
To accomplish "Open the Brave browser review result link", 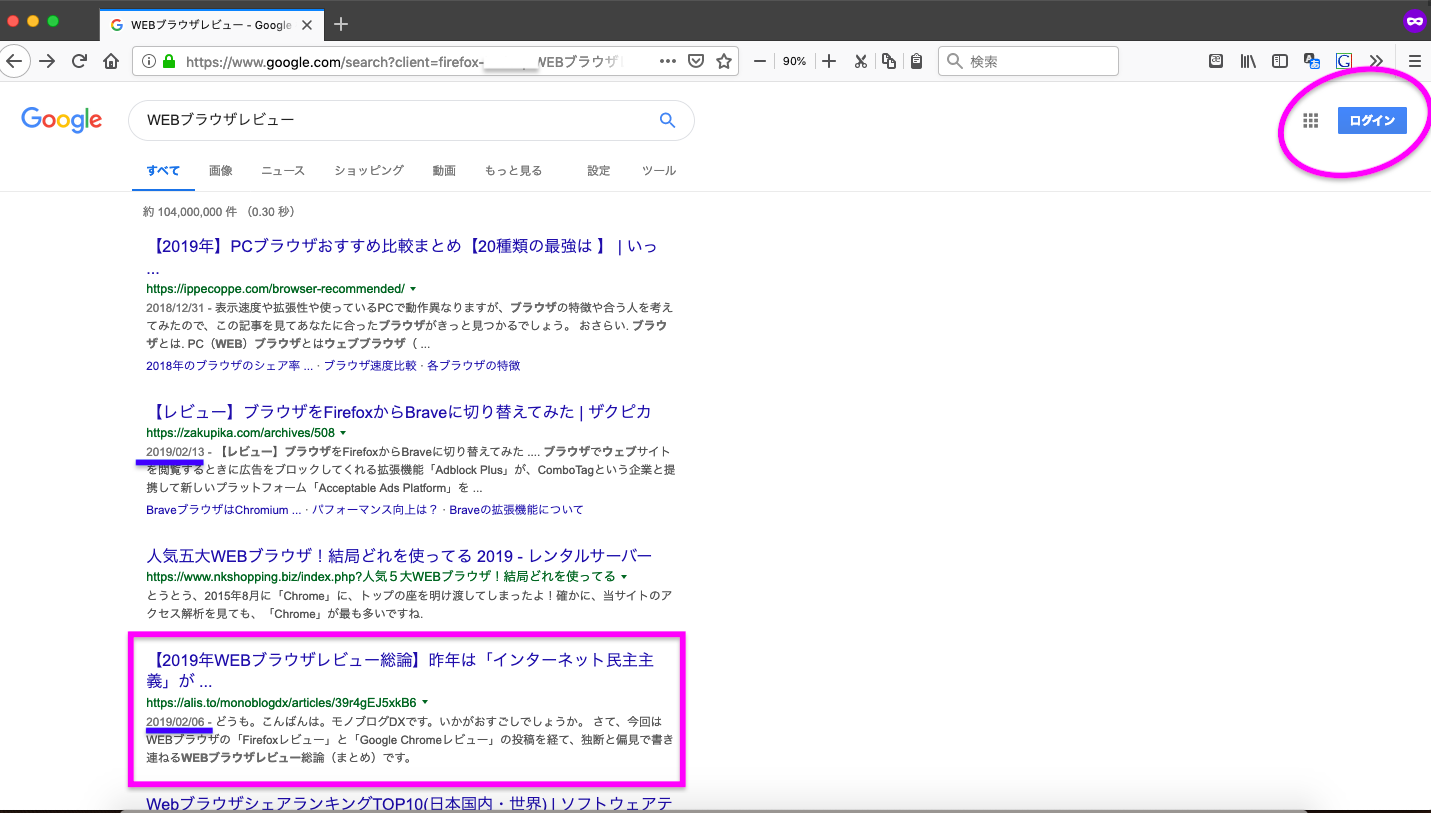I will (x=398, y=412).
